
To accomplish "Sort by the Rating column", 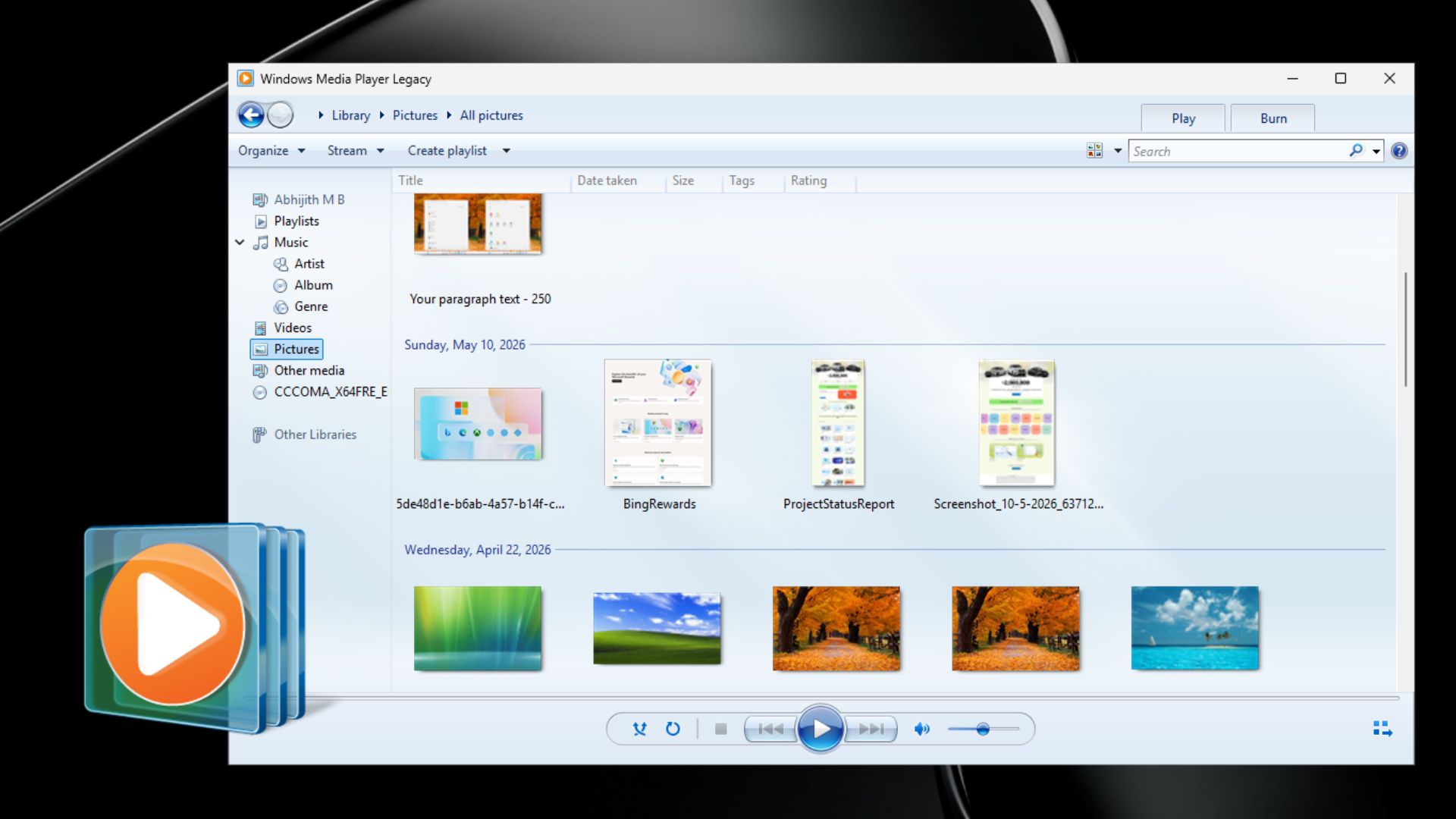I will (820, 180).
